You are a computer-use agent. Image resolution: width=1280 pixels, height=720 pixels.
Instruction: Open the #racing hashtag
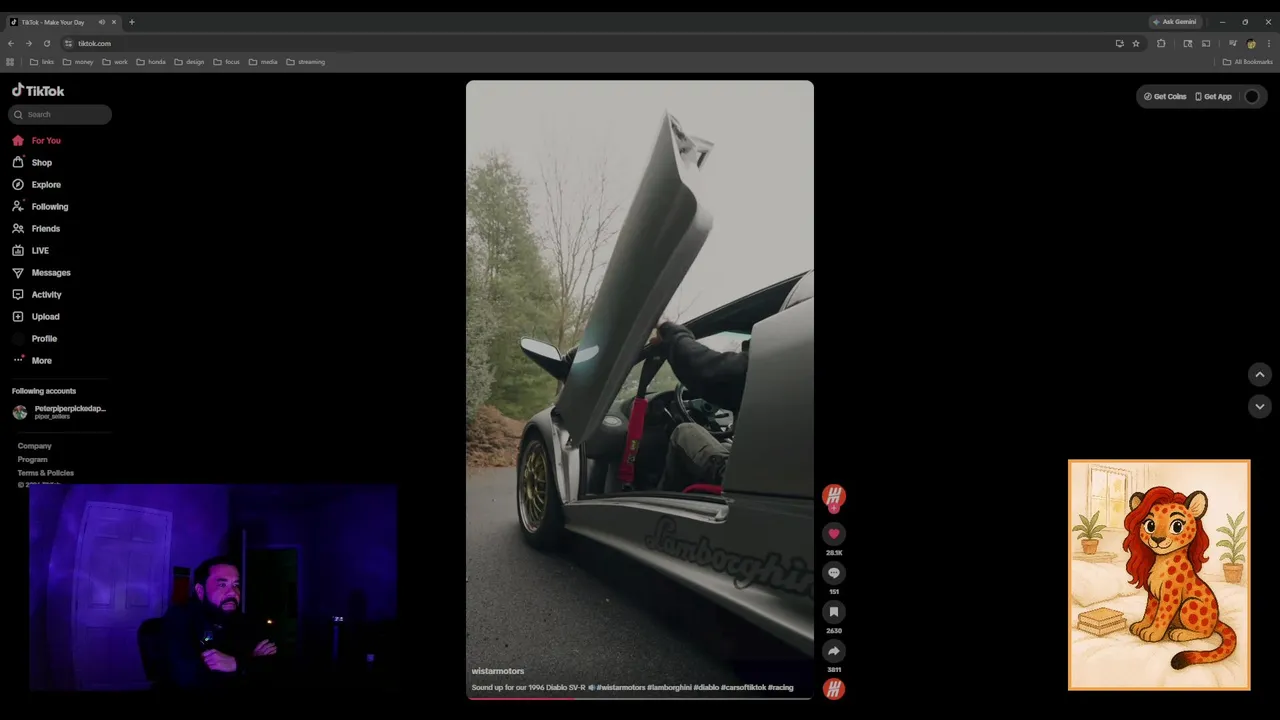tap(781, 688)
